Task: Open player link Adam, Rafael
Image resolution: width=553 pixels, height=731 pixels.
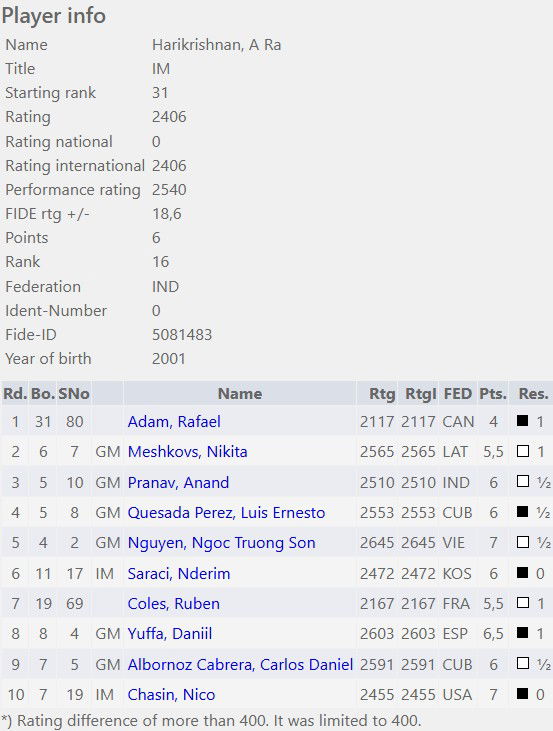Action: tap(174, 421)
